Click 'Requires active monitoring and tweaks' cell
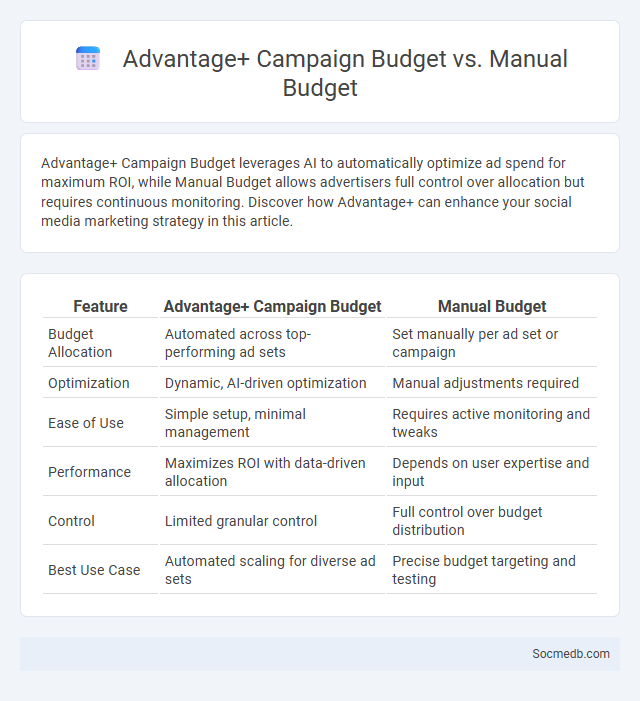The image size is (640, 701). 492,423
